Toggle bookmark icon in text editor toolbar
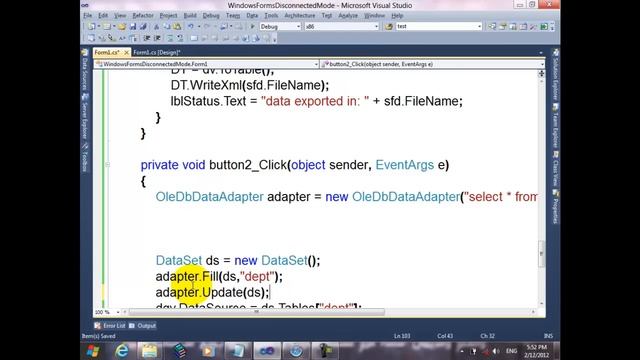Image resolution: width=640 pixels, height=360 pixels. (194, 38)
